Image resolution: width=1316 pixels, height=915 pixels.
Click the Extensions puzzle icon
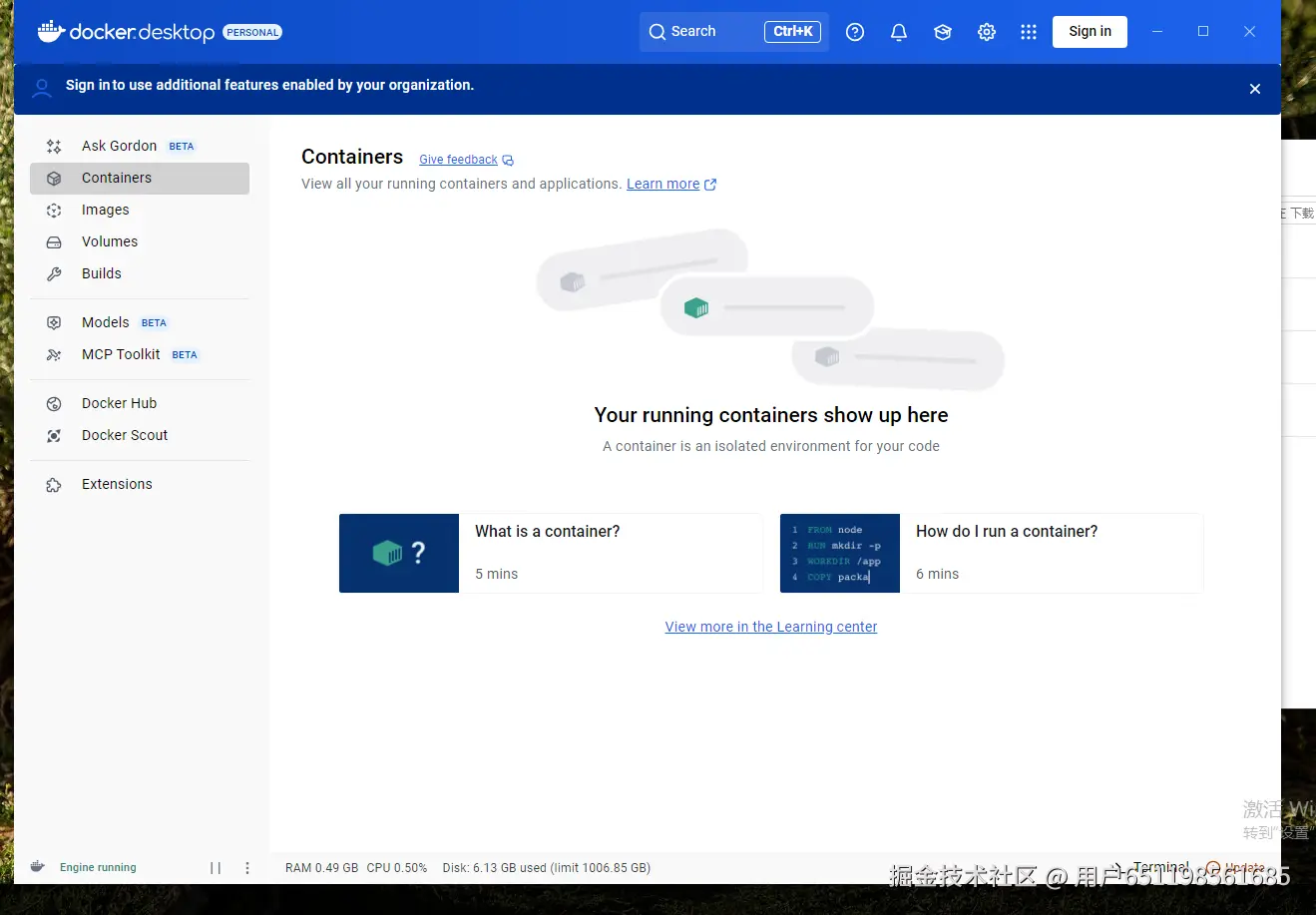point(54,485)
